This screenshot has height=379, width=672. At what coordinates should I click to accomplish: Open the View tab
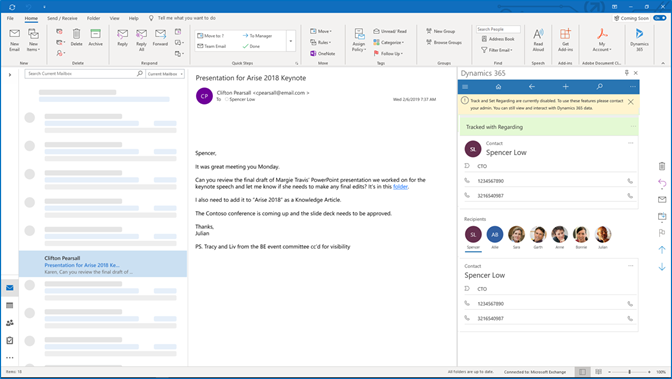coord(114,18)
